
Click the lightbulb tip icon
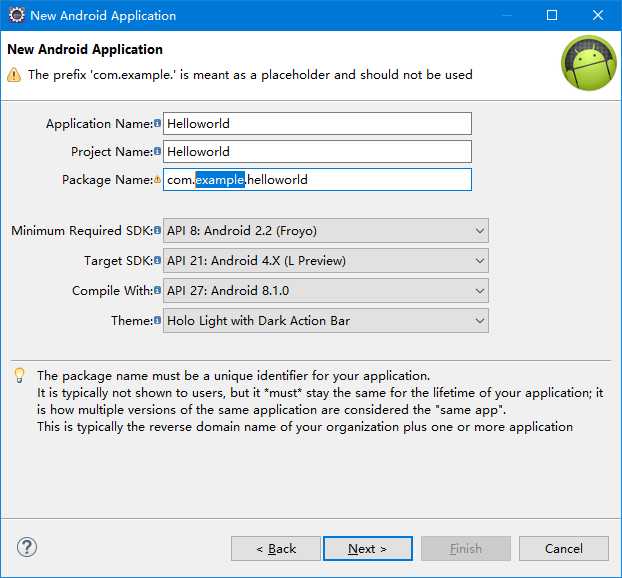click(19, 375)
